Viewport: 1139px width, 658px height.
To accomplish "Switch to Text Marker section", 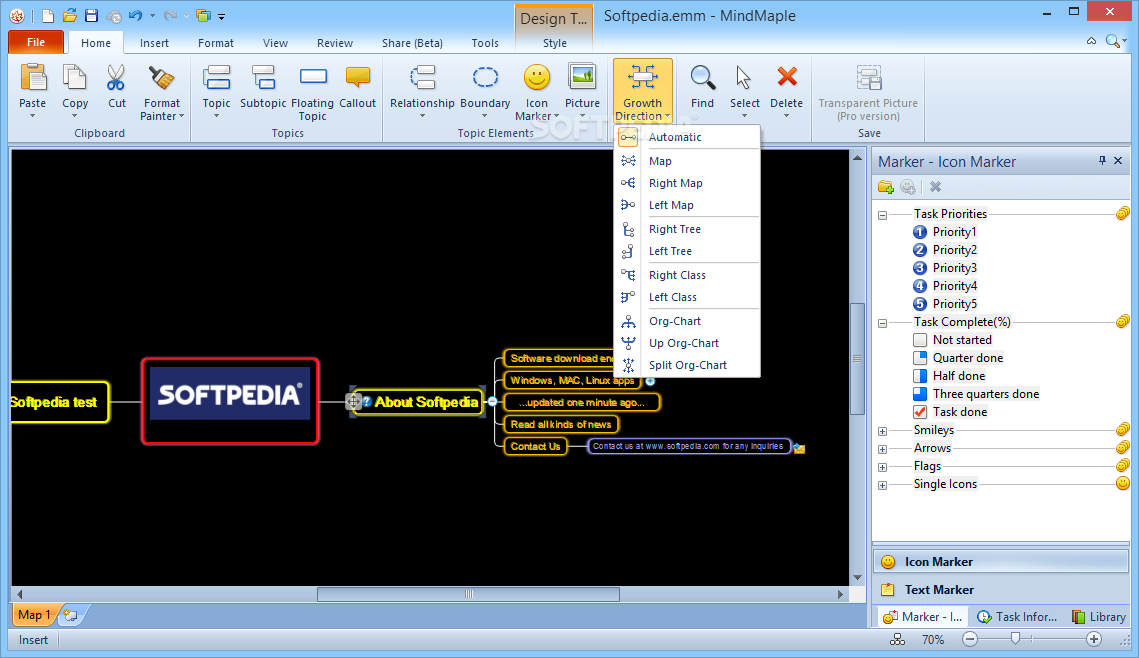I will 1001,590.
